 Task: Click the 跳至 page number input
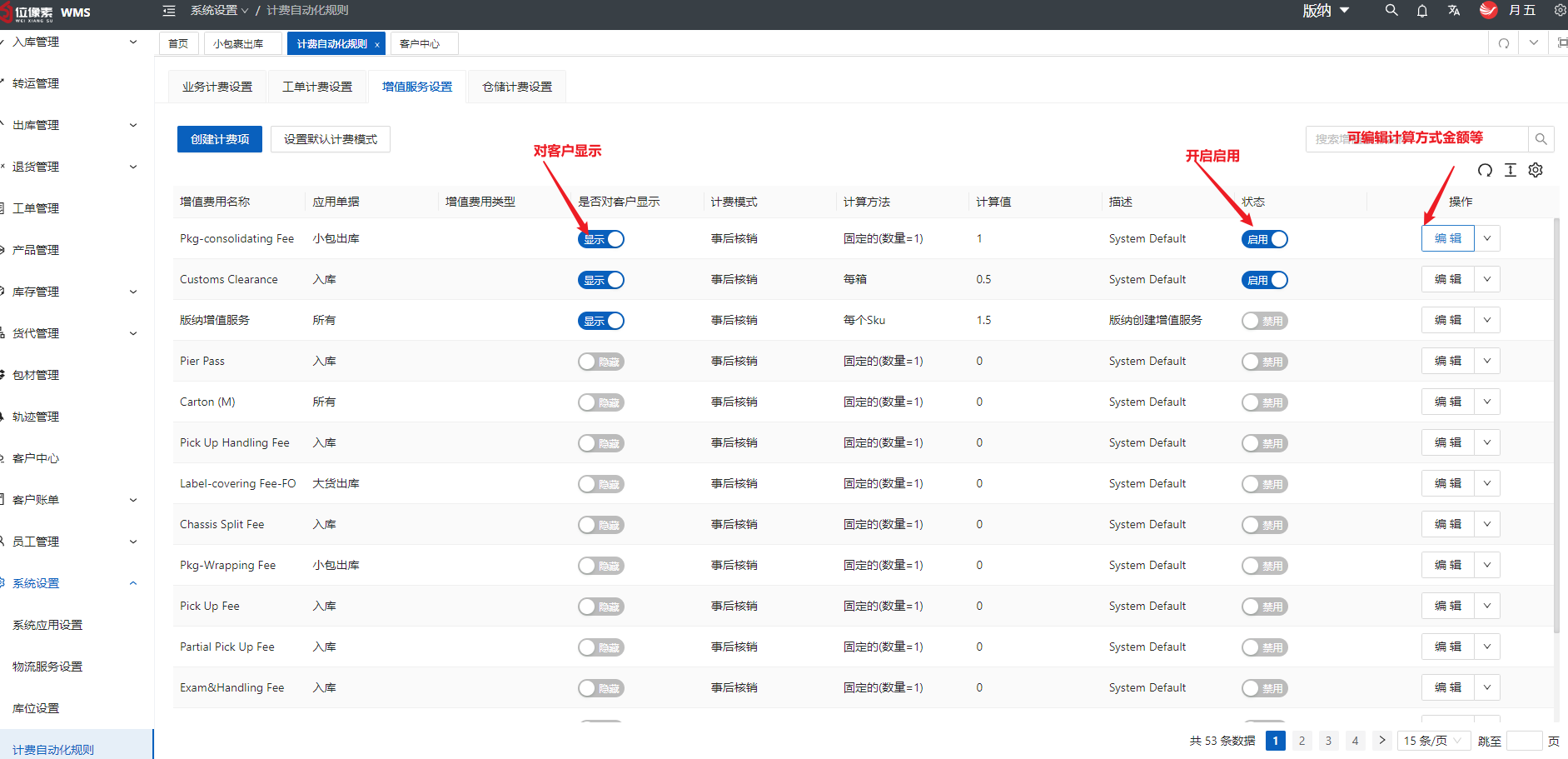[1525, 741]
